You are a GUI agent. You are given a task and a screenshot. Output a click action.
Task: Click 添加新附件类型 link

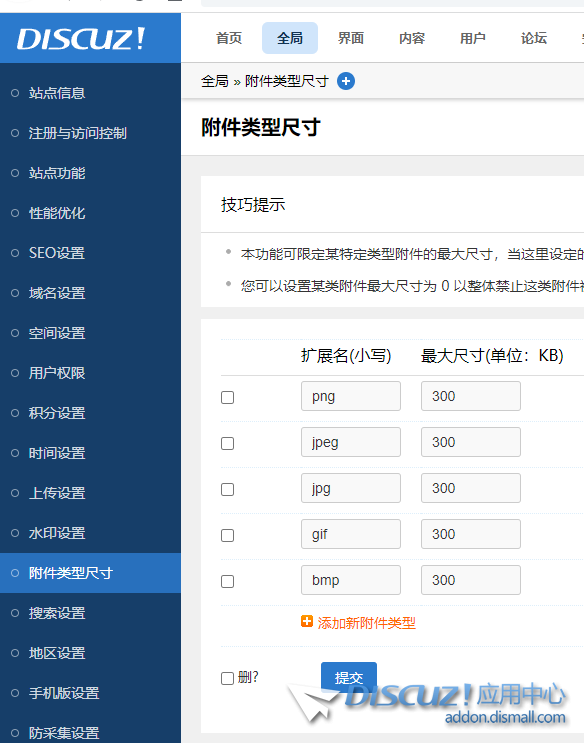click(x=366, y=623)
